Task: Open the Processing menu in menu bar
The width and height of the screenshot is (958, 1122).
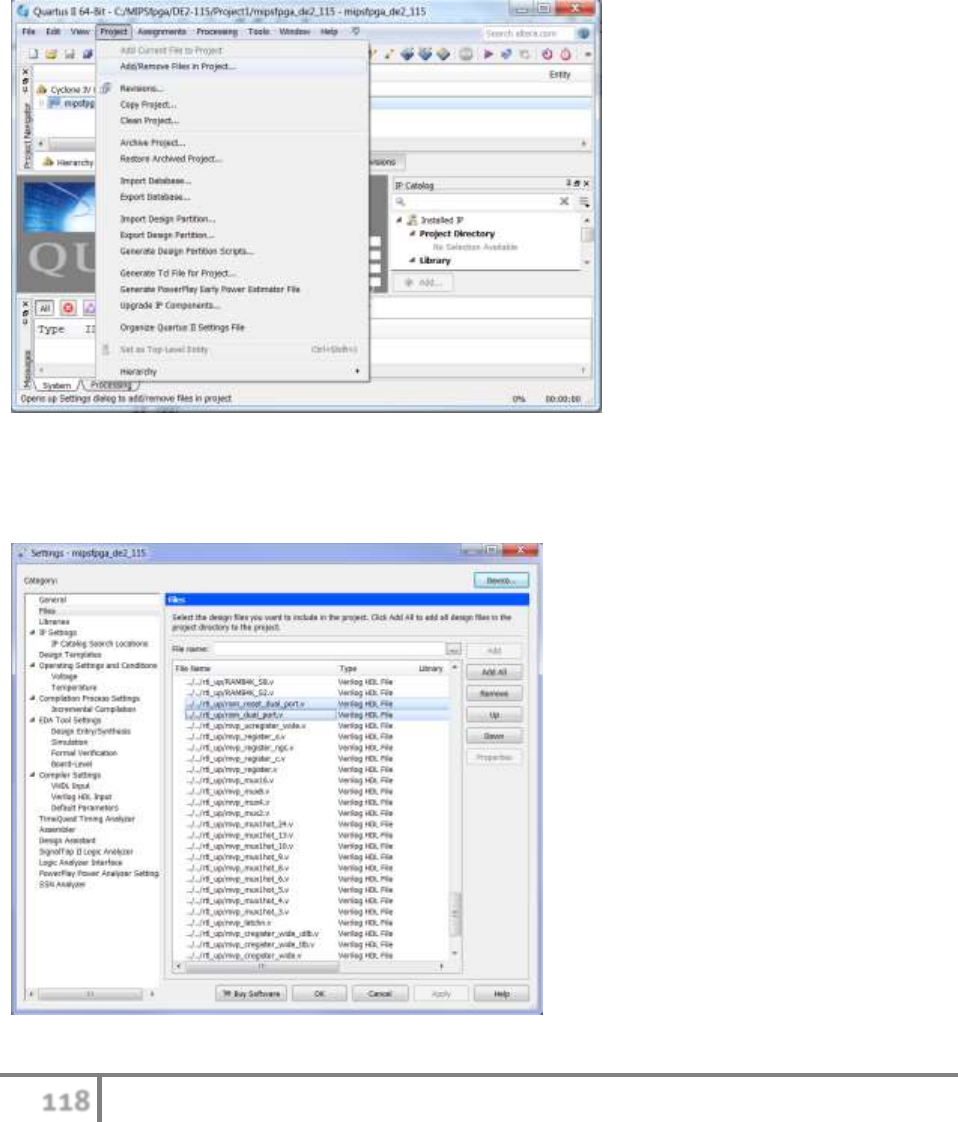Action: (217, 31)
